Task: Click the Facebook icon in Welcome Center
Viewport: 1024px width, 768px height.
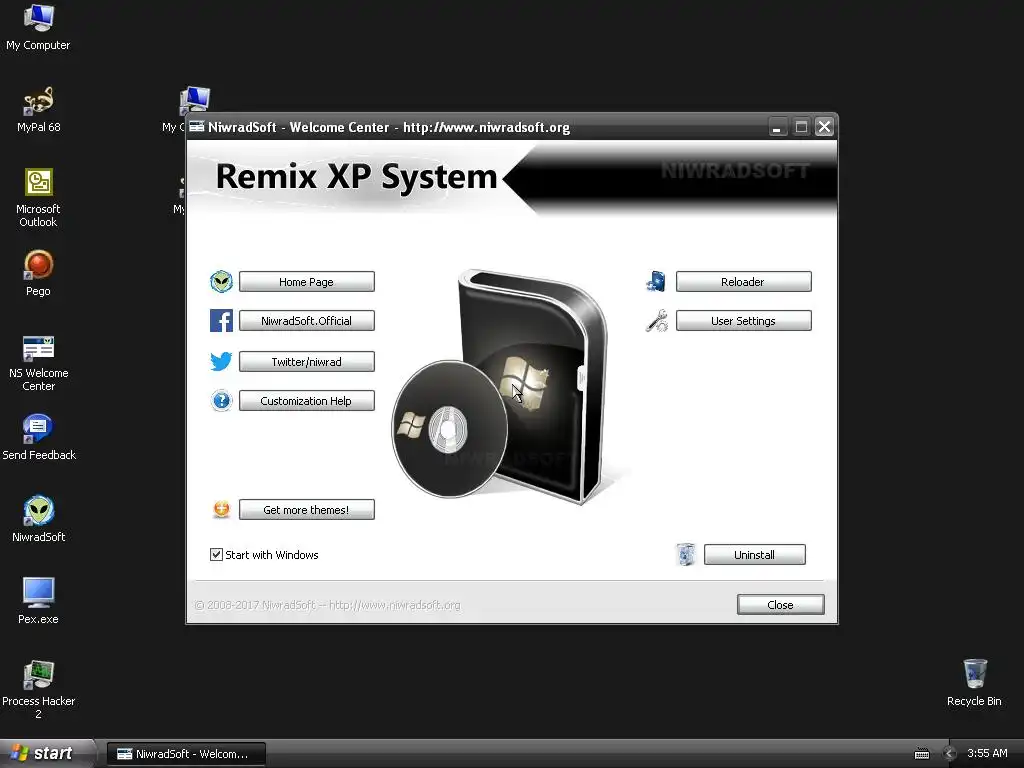Action: coord(221,321)
